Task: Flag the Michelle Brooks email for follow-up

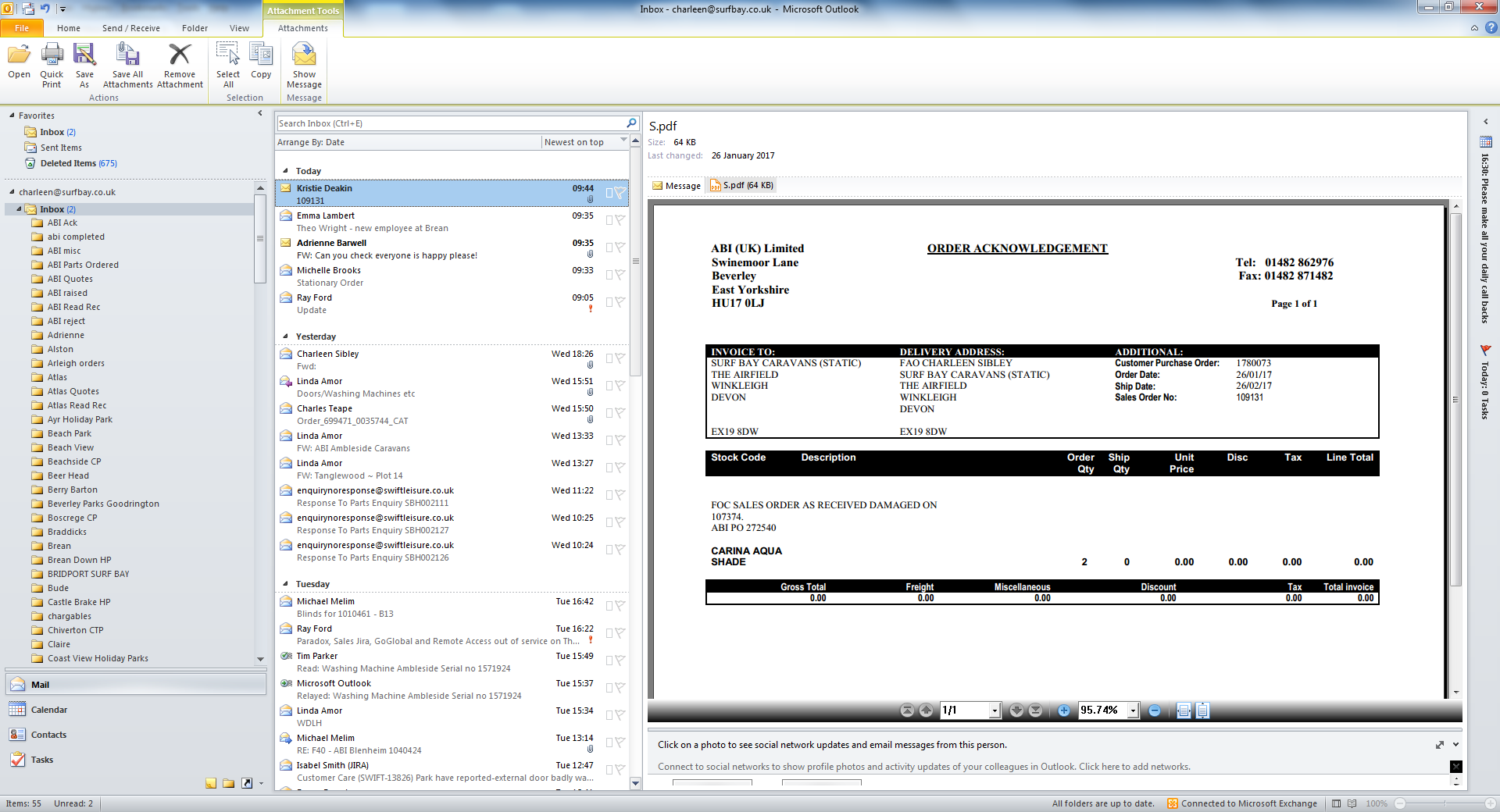Action: coord(620,275)
